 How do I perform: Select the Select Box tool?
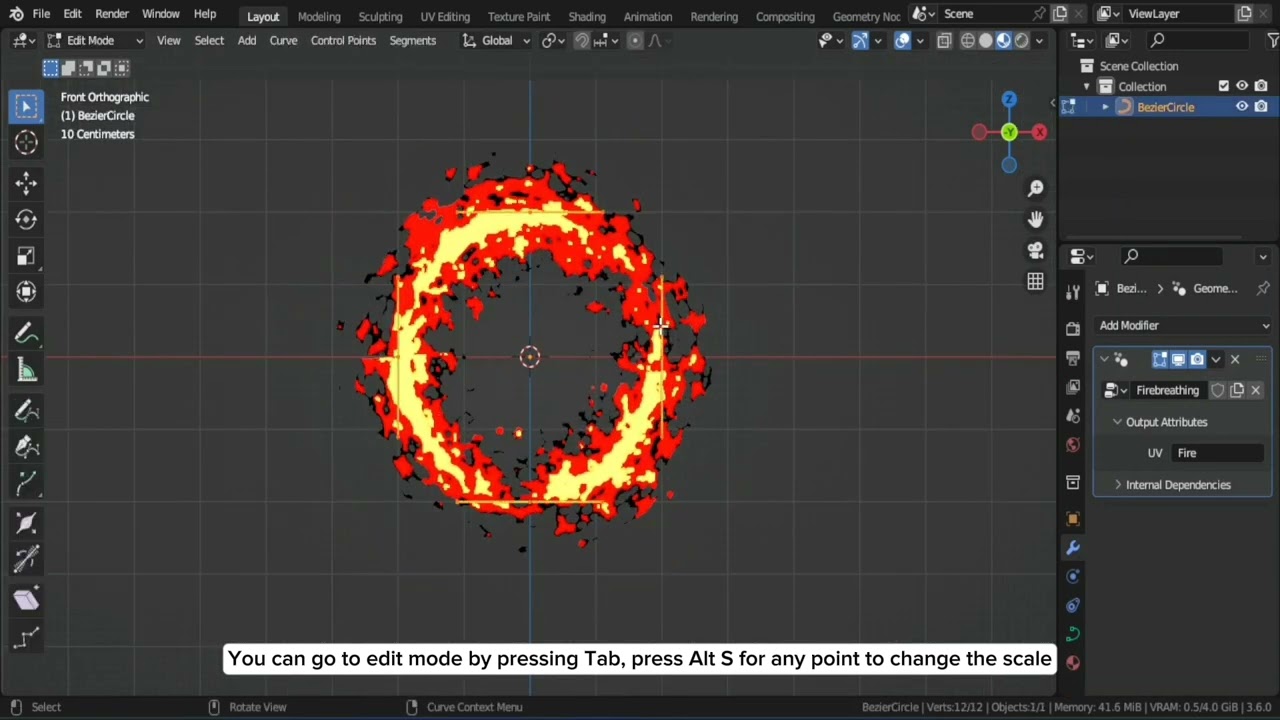26,106
